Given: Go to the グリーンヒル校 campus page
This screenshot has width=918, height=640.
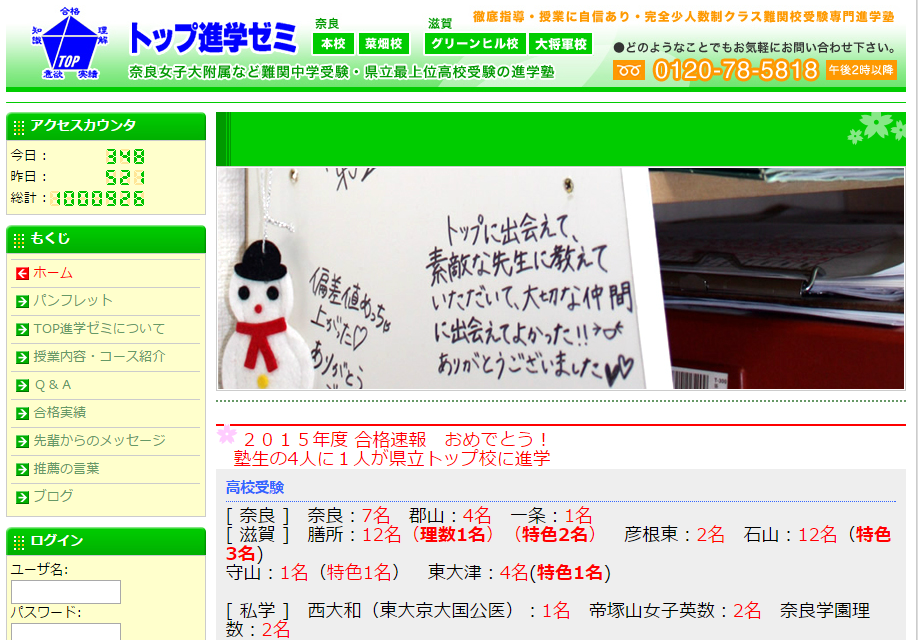Looking at the screenshot, I should click(x=475, y=44).
